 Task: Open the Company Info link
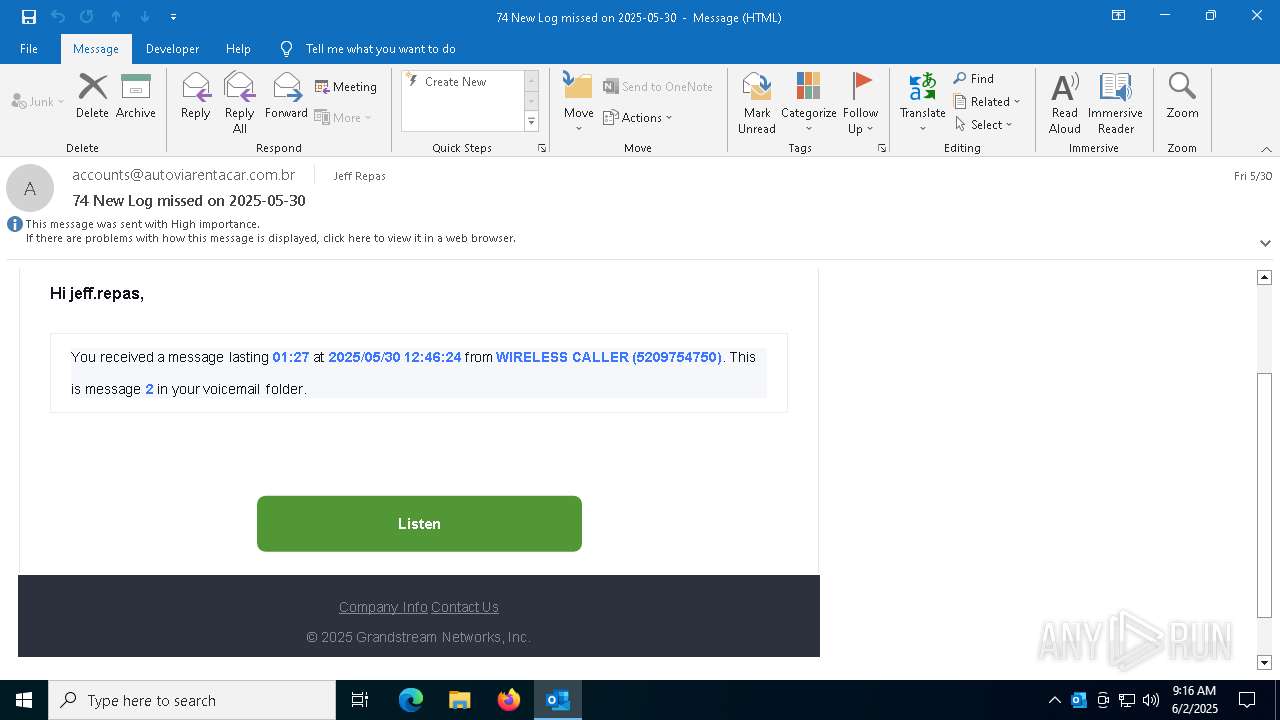(x=383, y=607)
